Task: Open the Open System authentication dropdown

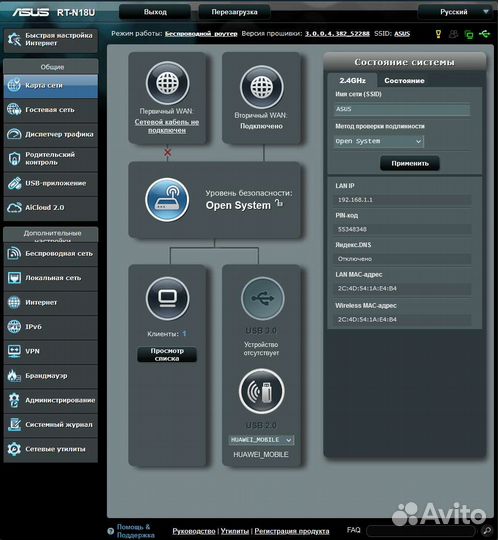Action: [379, 141]
